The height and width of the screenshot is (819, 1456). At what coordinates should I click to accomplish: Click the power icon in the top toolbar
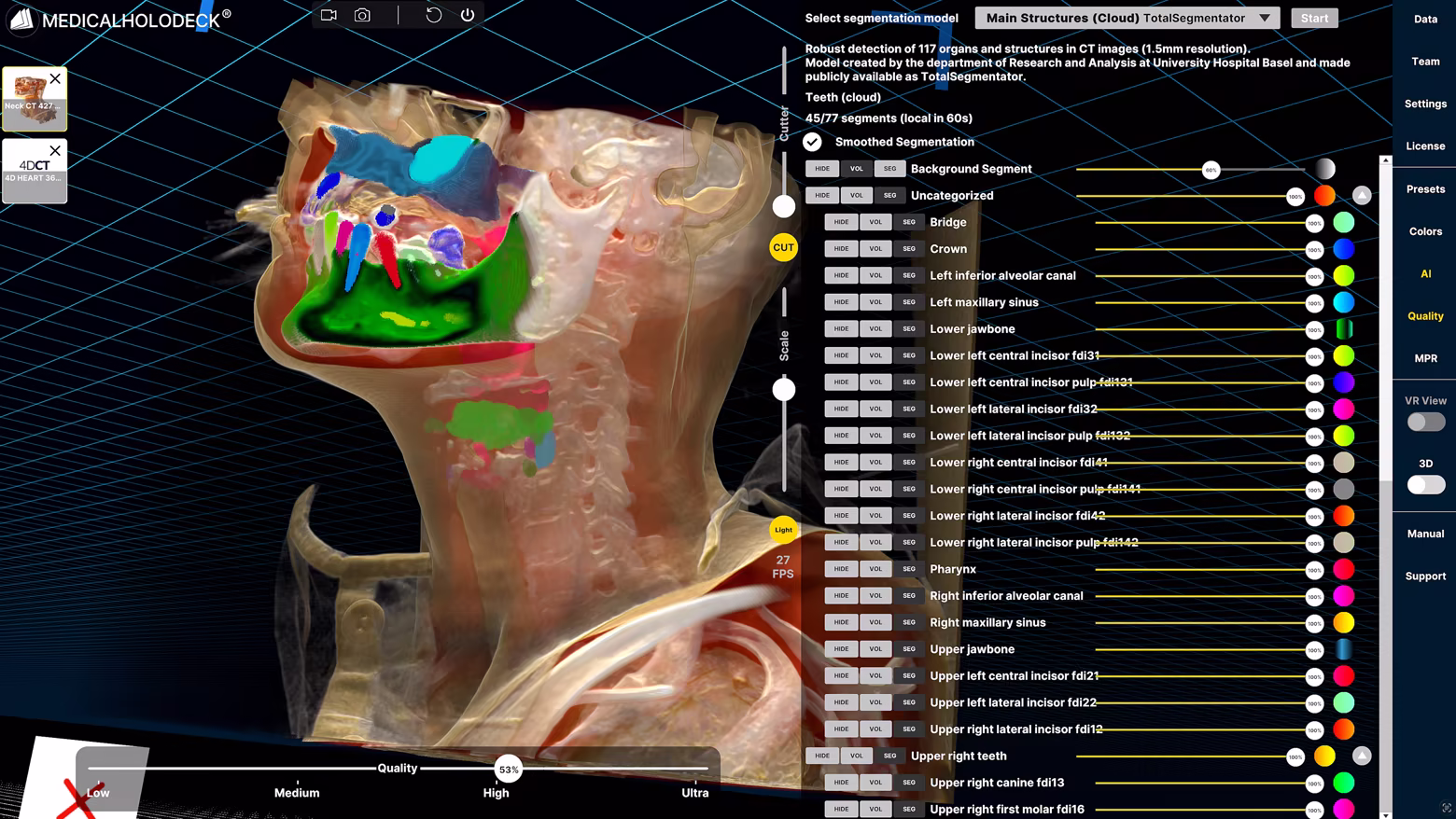click(x=468, y=15)
